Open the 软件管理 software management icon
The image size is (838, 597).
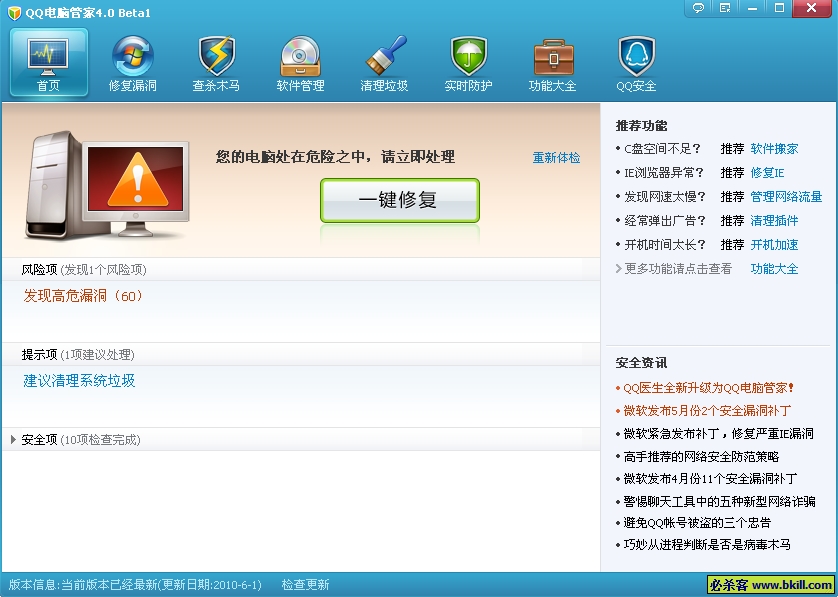[300, 62]
